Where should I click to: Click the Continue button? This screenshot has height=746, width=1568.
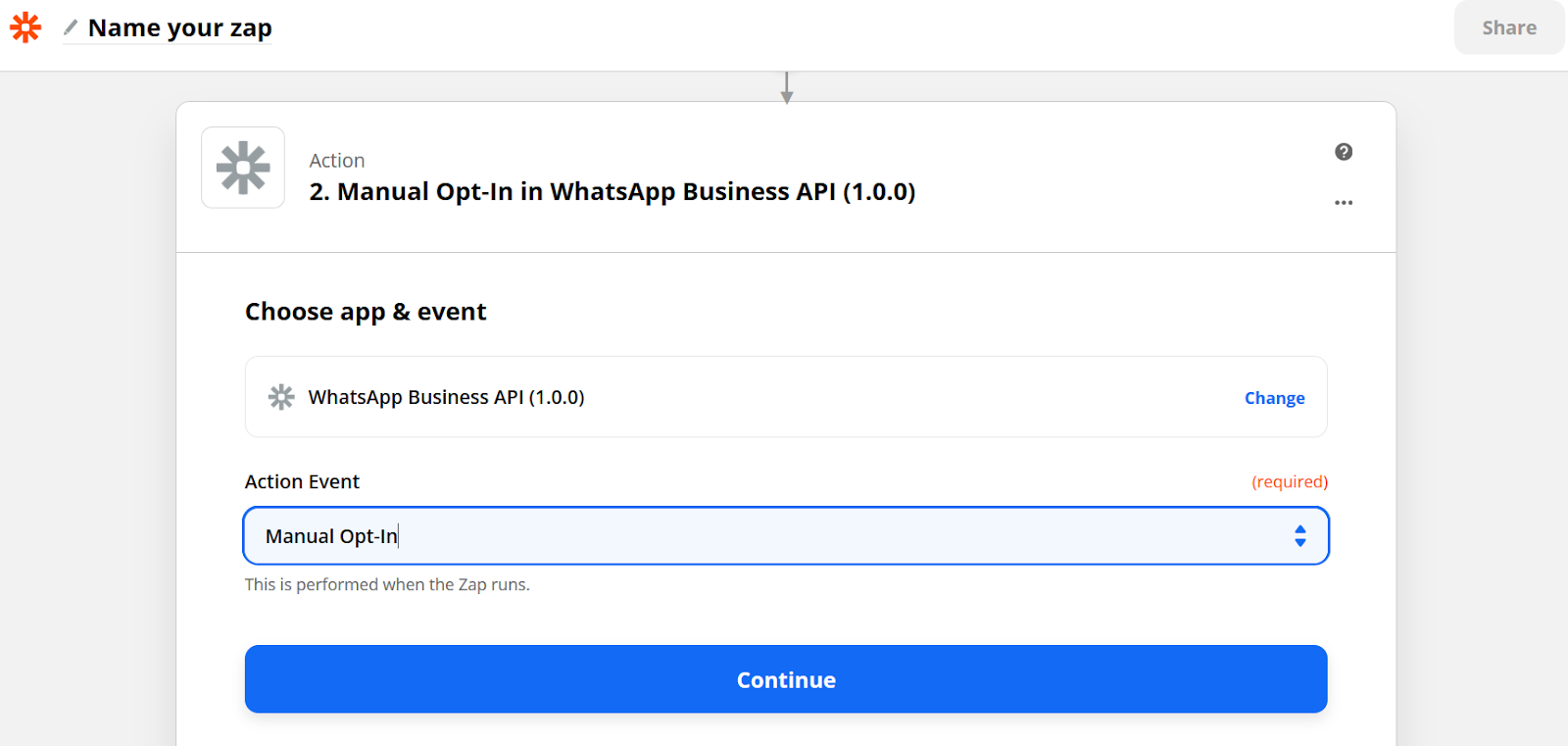(x=786, y=679)
